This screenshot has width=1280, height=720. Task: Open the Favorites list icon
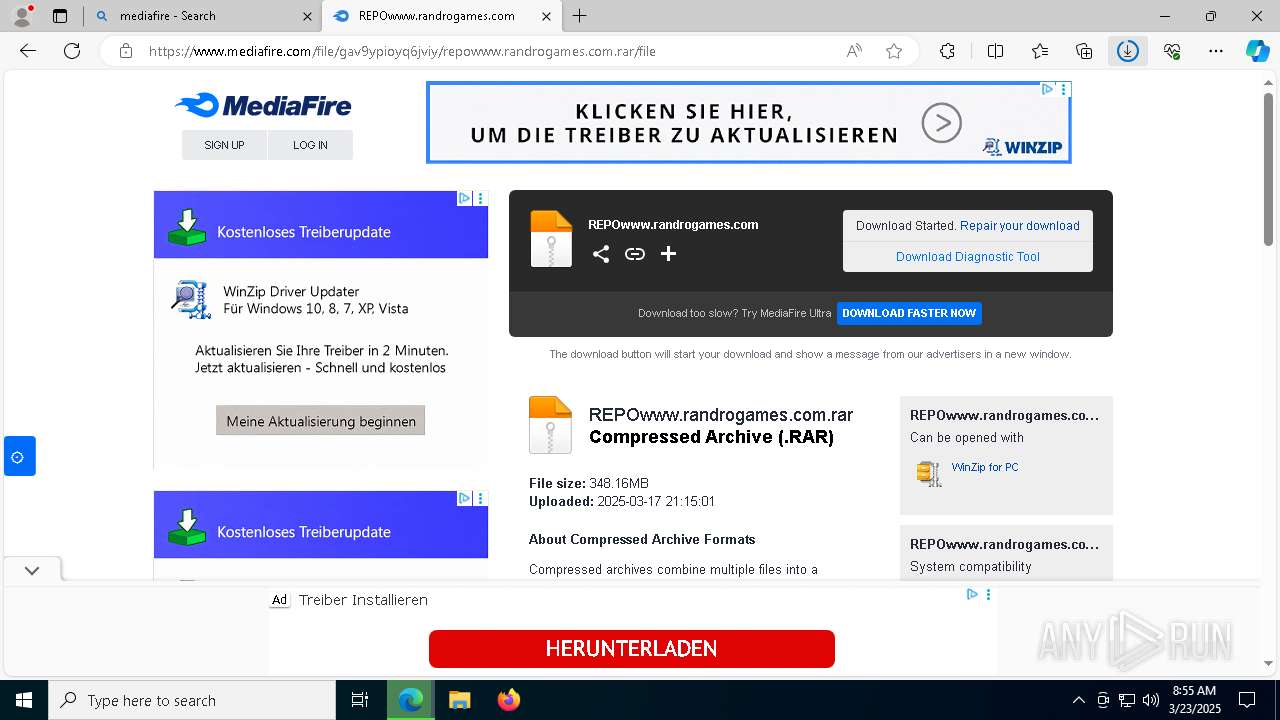(1040, 51)
